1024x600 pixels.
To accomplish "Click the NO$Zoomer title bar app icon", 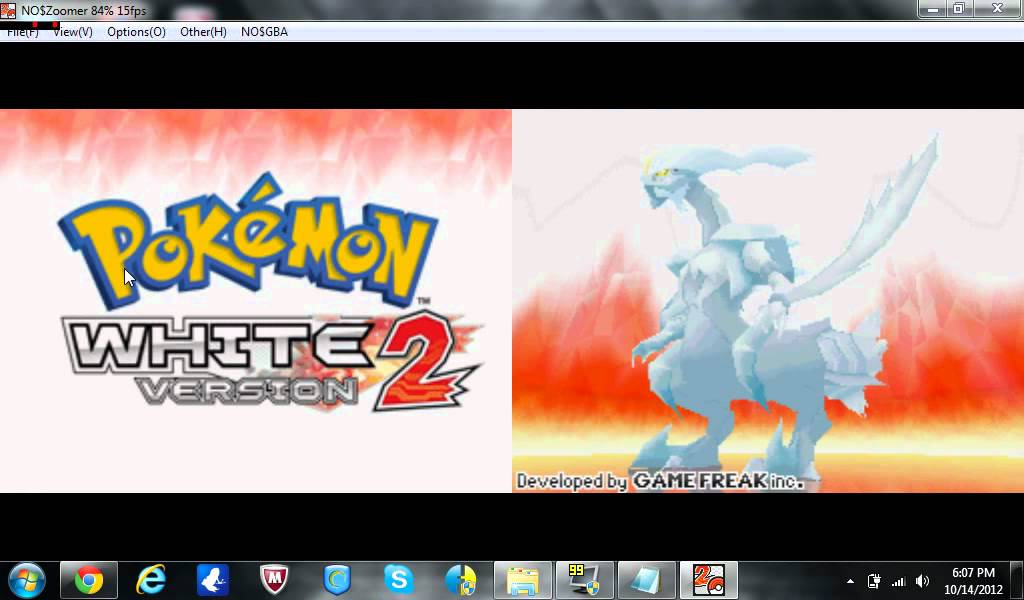I will click(x=8, y=10).
